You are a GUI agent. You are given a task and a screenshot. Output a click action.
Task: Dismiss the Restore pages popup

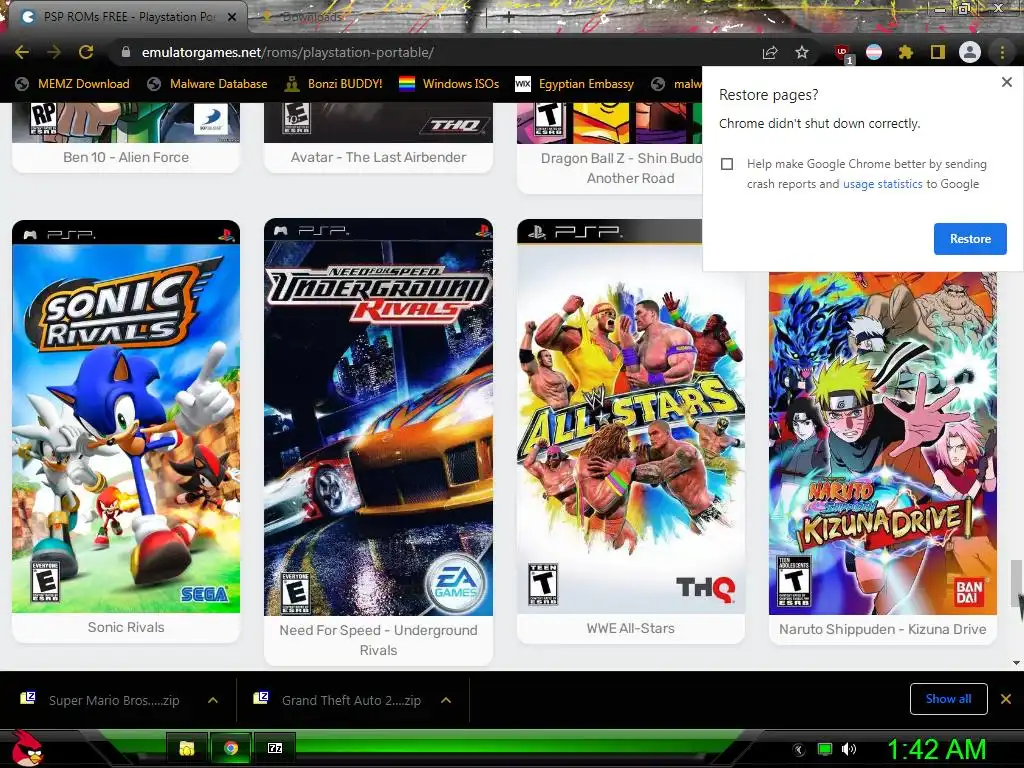point(1006,82)
